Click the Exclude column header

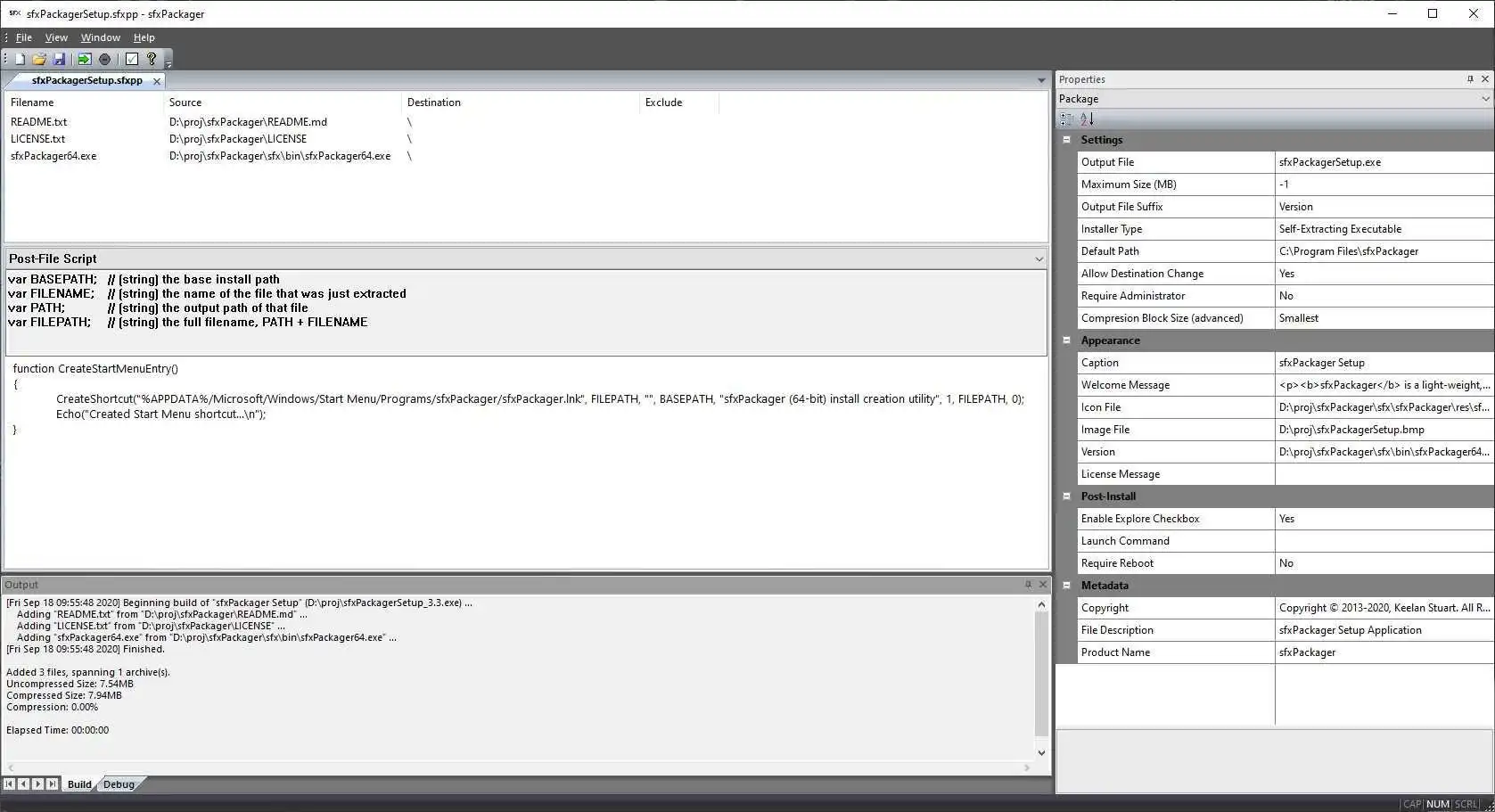[679, 103]
